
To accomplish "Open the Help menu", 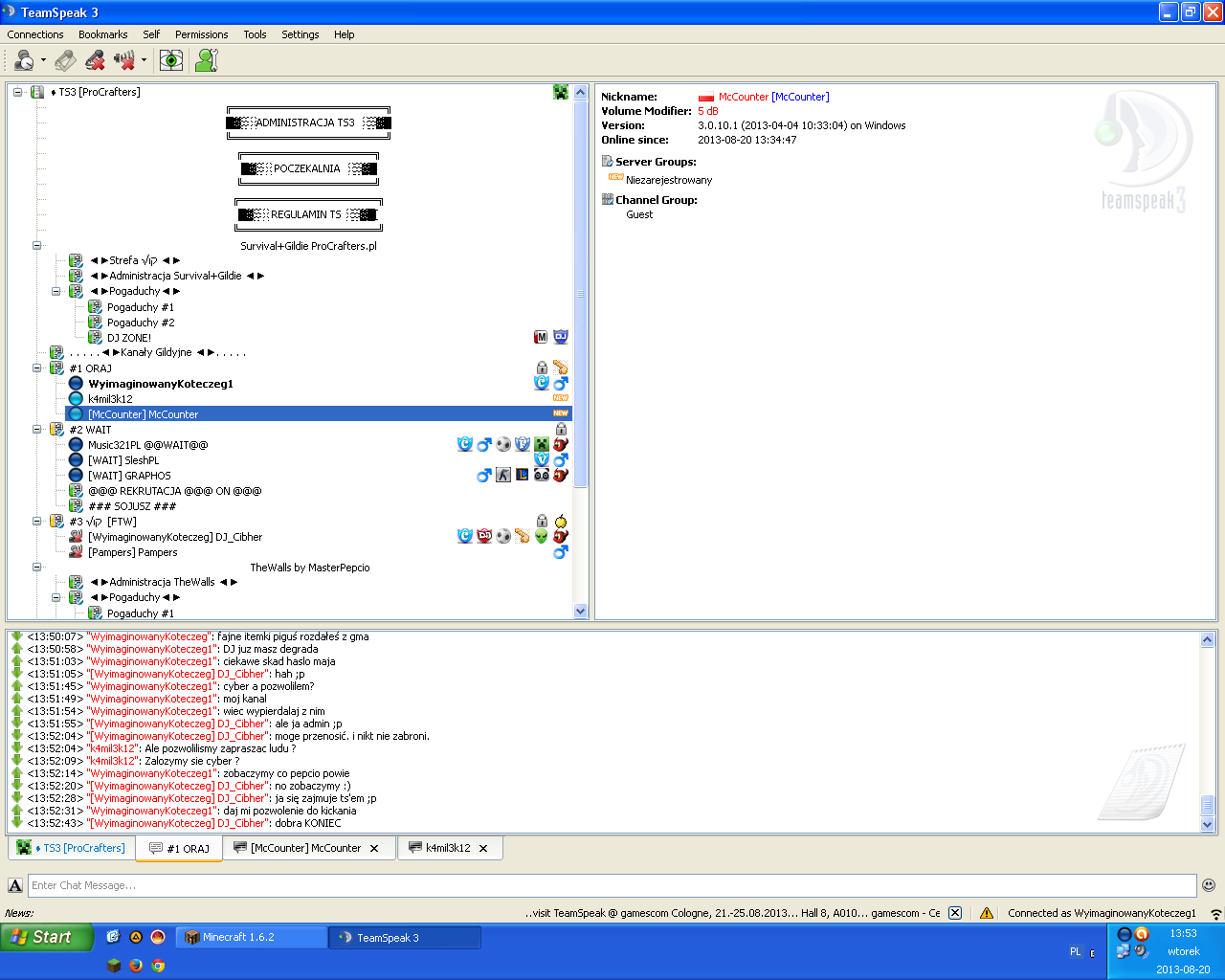I will (x=345, y=34).
